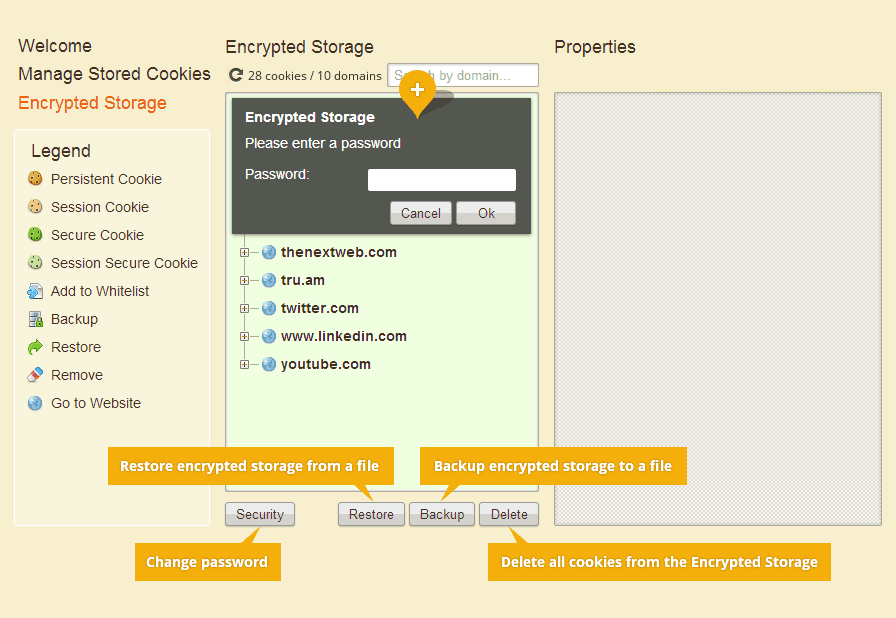The width and height of the screenshot is (896, 618).
Task: Expand the tru.am domain node
Action: pyautogui.click(x=245, y=280)
